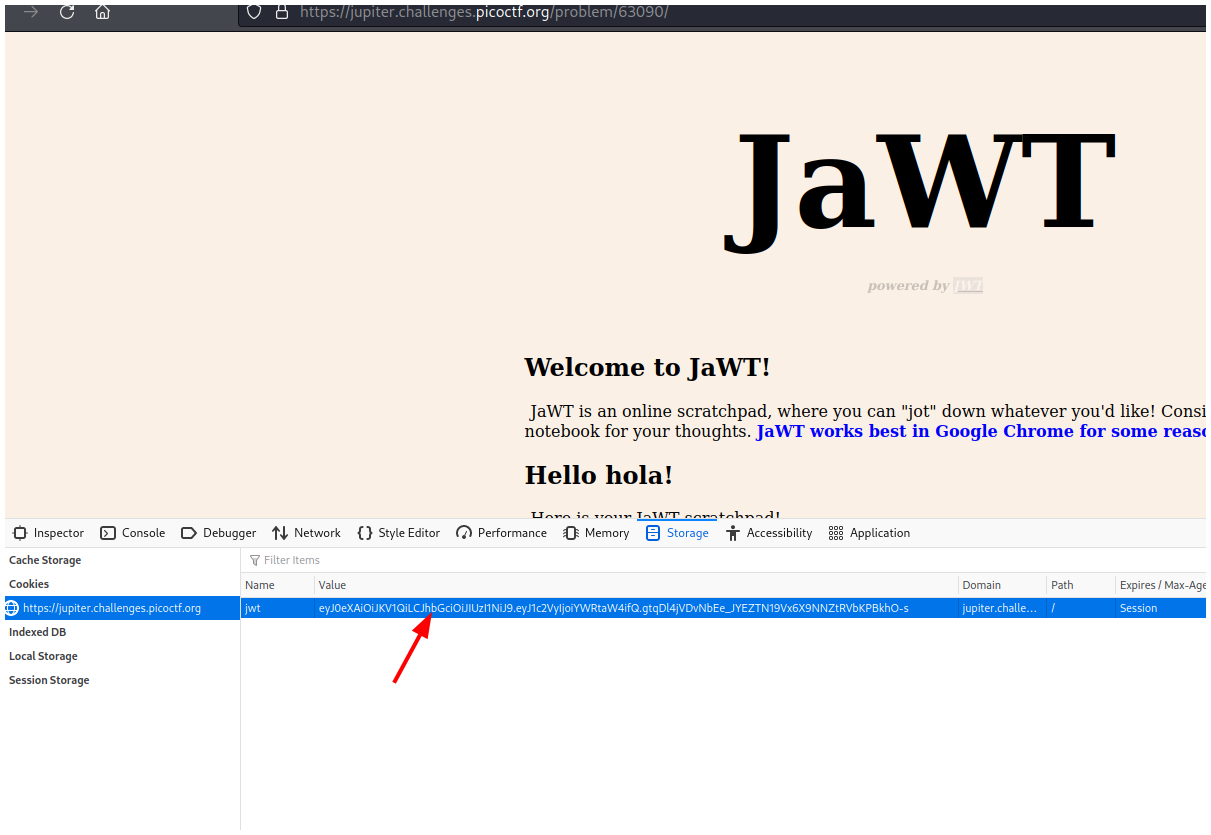Open the Memory panel
The width and height of the screenshot is (1211, 835).
(x=597, y=533)
